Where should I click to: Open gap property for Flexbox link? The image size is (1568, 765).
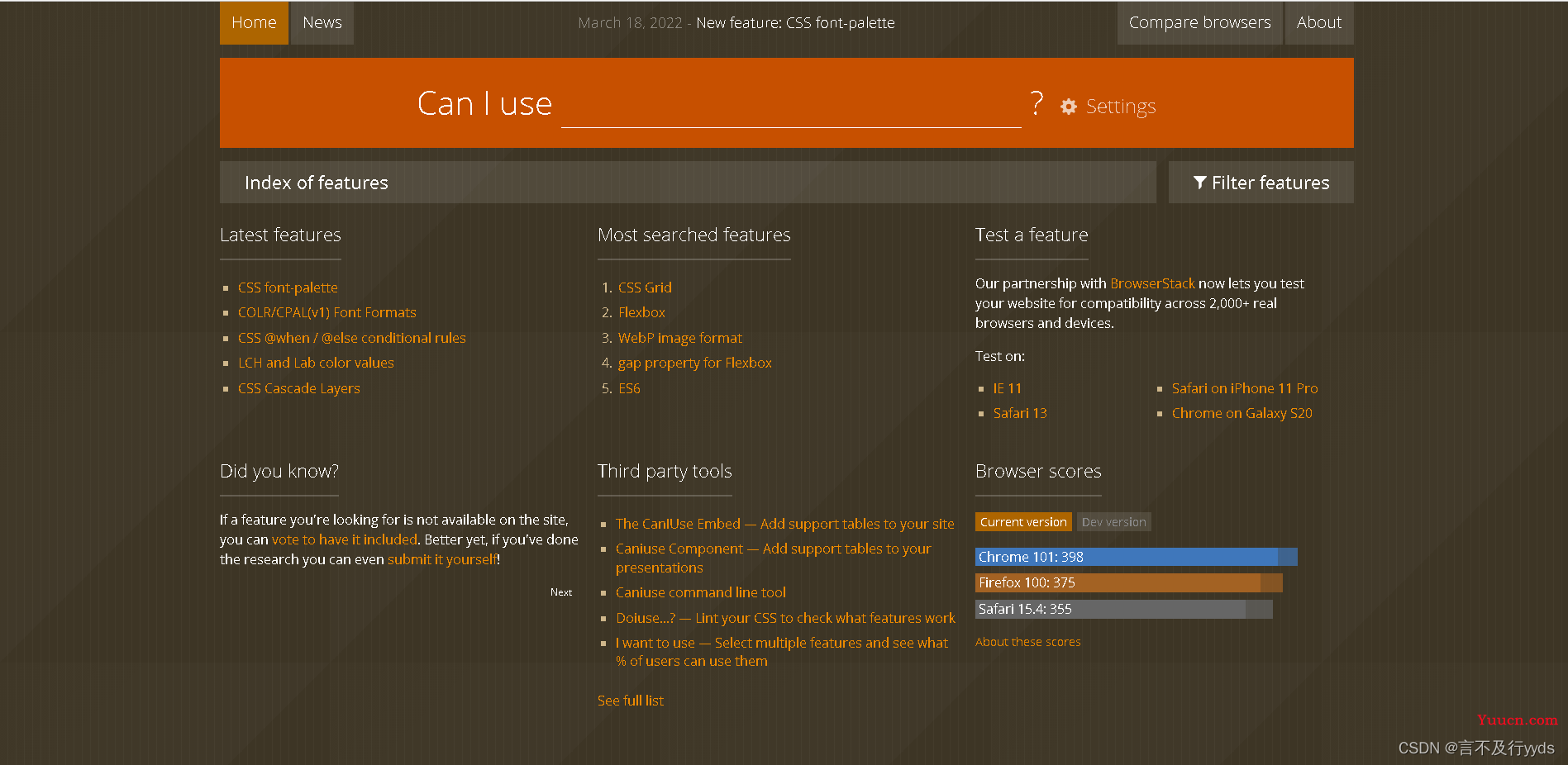click(x=695, y=363)
